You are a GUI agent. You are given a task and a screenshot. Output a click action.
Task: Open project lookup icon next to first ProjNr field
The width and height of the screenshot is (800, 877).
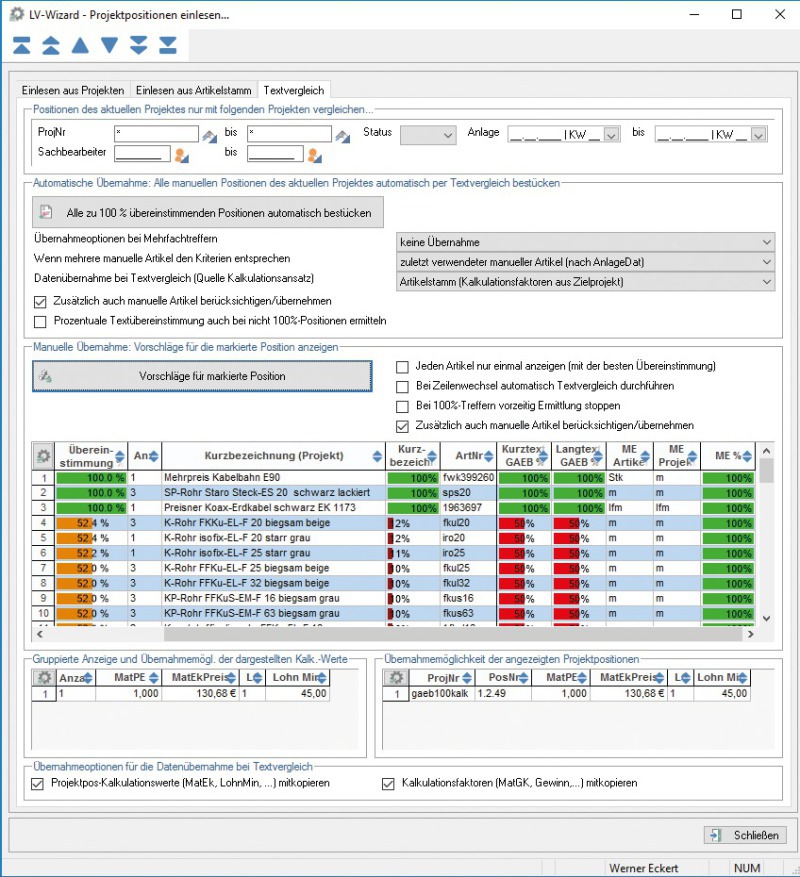[209, 135]
